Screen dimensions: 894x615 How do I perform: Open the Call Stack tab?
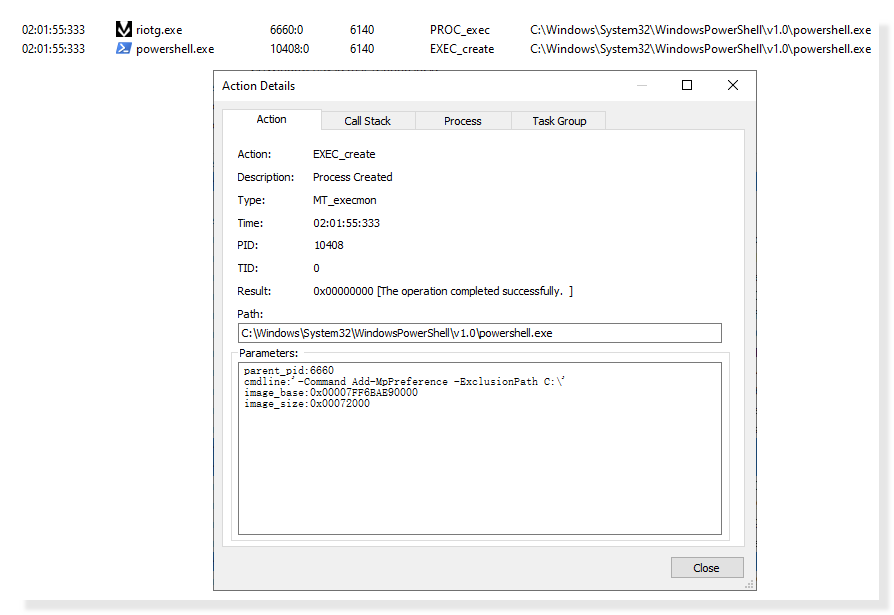coord(368,121)
